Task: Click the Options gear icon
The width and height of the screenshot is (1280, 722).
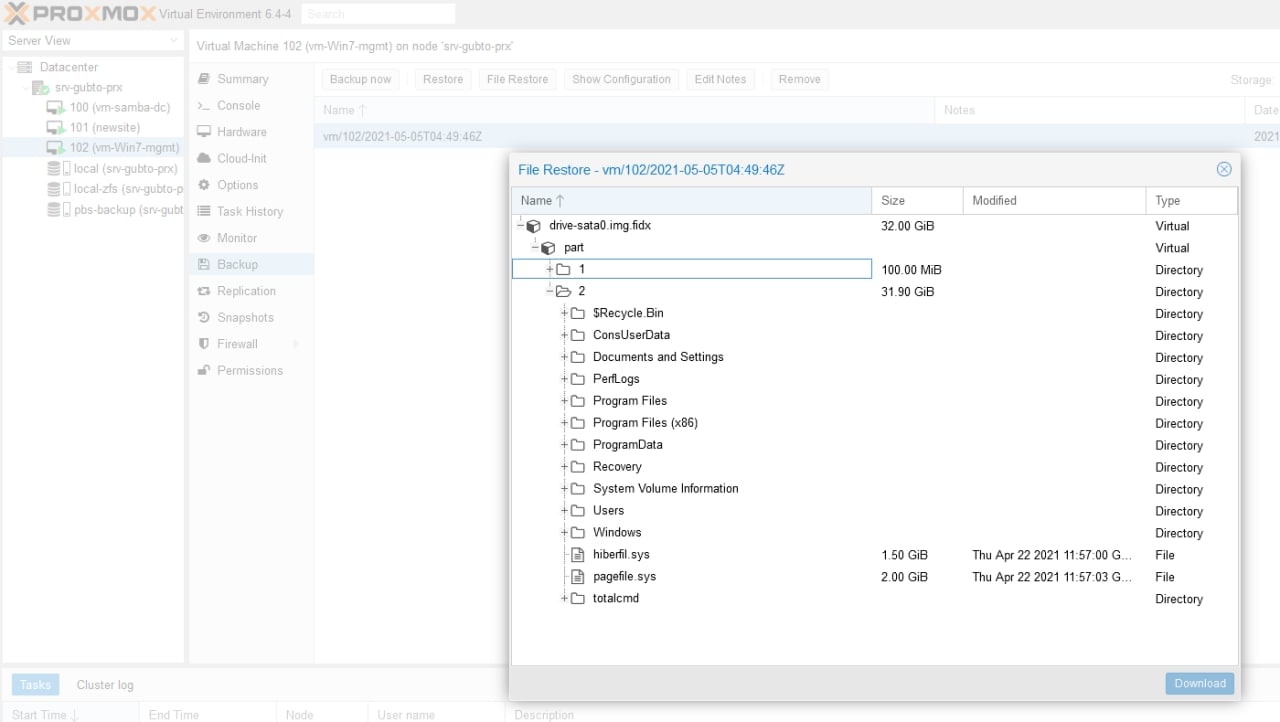Action: tap(204, 185)
